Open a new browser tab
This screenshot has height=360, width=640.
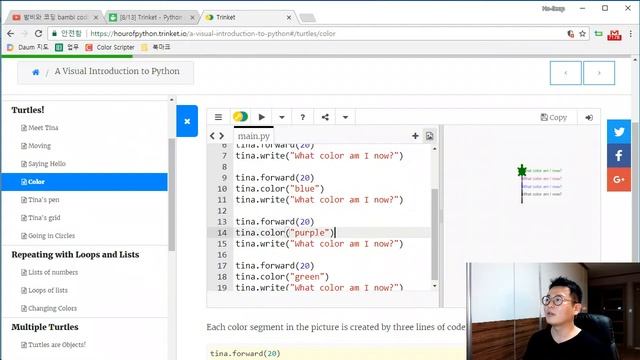tap(307, 18)
